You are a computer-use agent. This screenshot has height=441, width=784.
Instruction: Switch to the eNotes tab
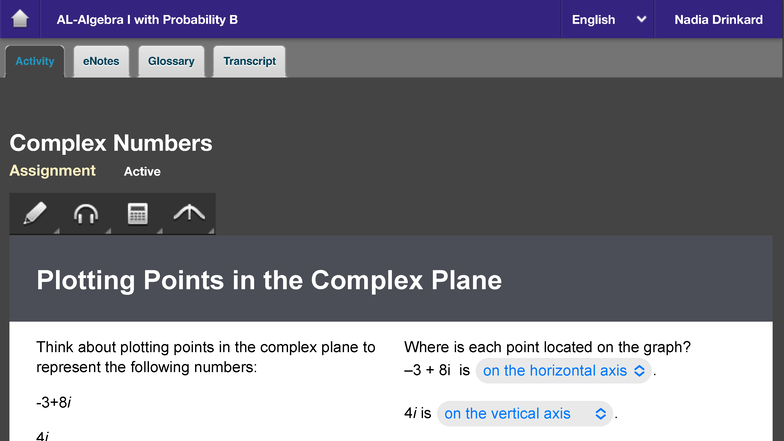pyautogui.click(x=101, y=61)
